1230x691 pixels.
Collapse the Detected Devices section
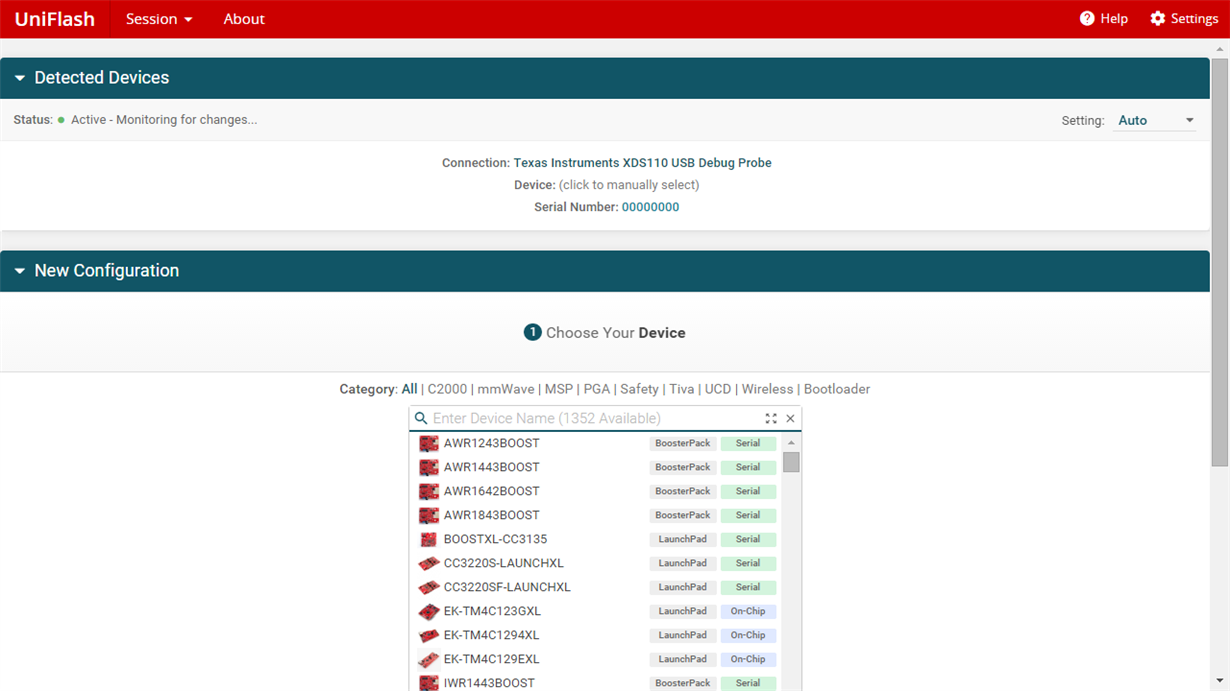[19, 78]
